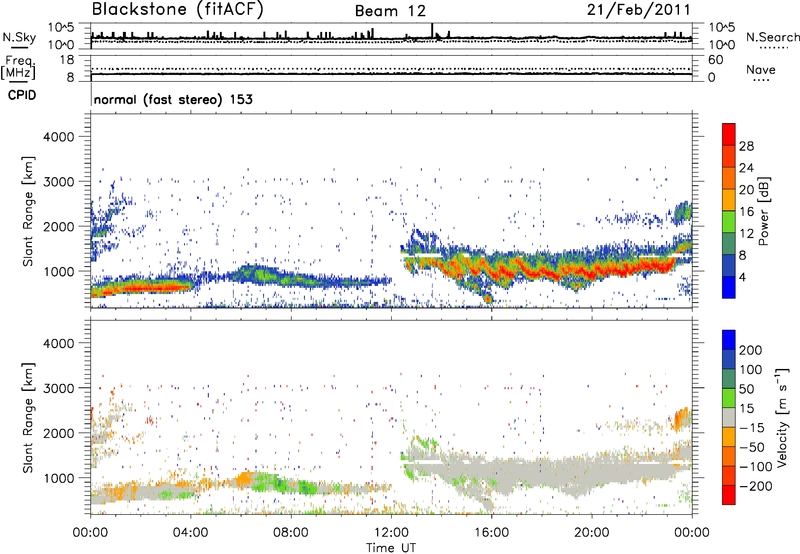This screenshot has height=554, width=800.
Task: Click the "-50" tick on Velocity color bar
Action: 751,447
